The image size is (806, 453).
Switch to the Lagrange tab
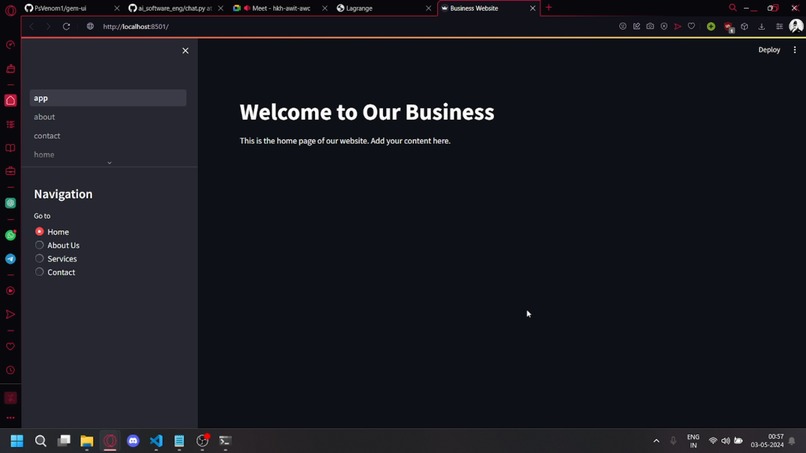383,8
